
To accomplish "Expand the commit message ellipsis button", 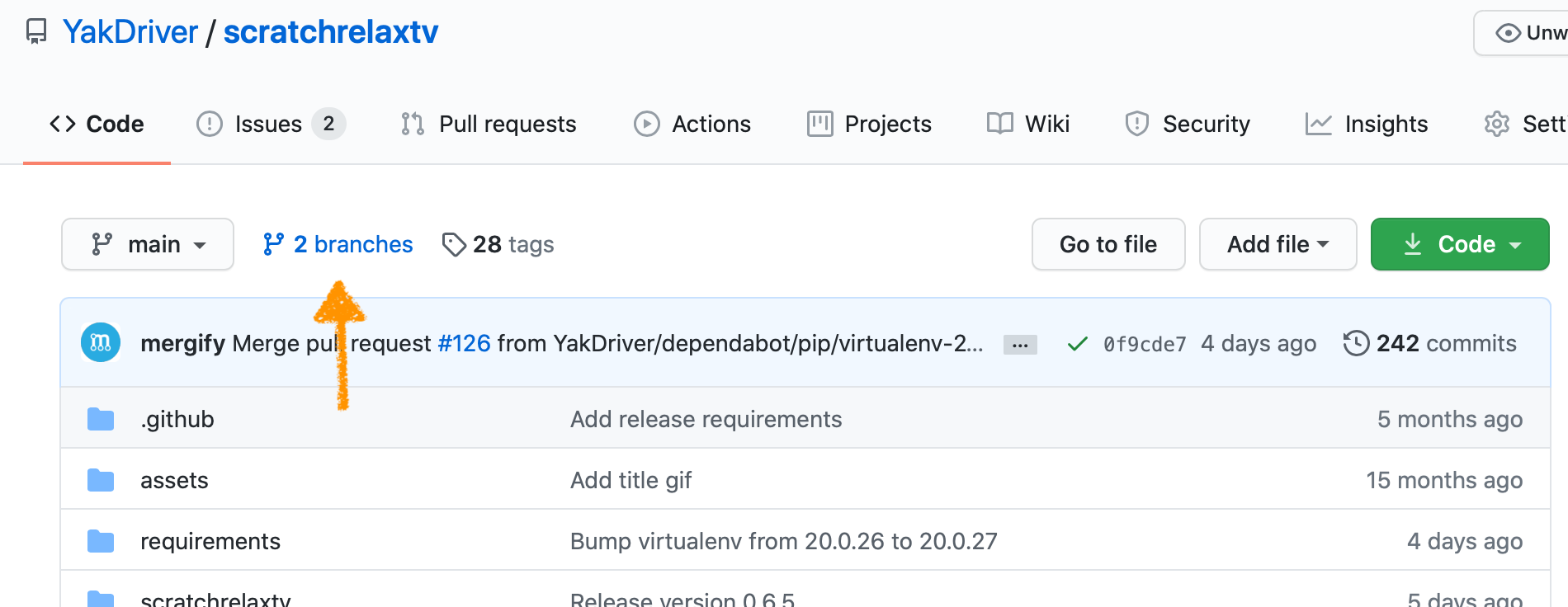I will tap(1020, 345).
